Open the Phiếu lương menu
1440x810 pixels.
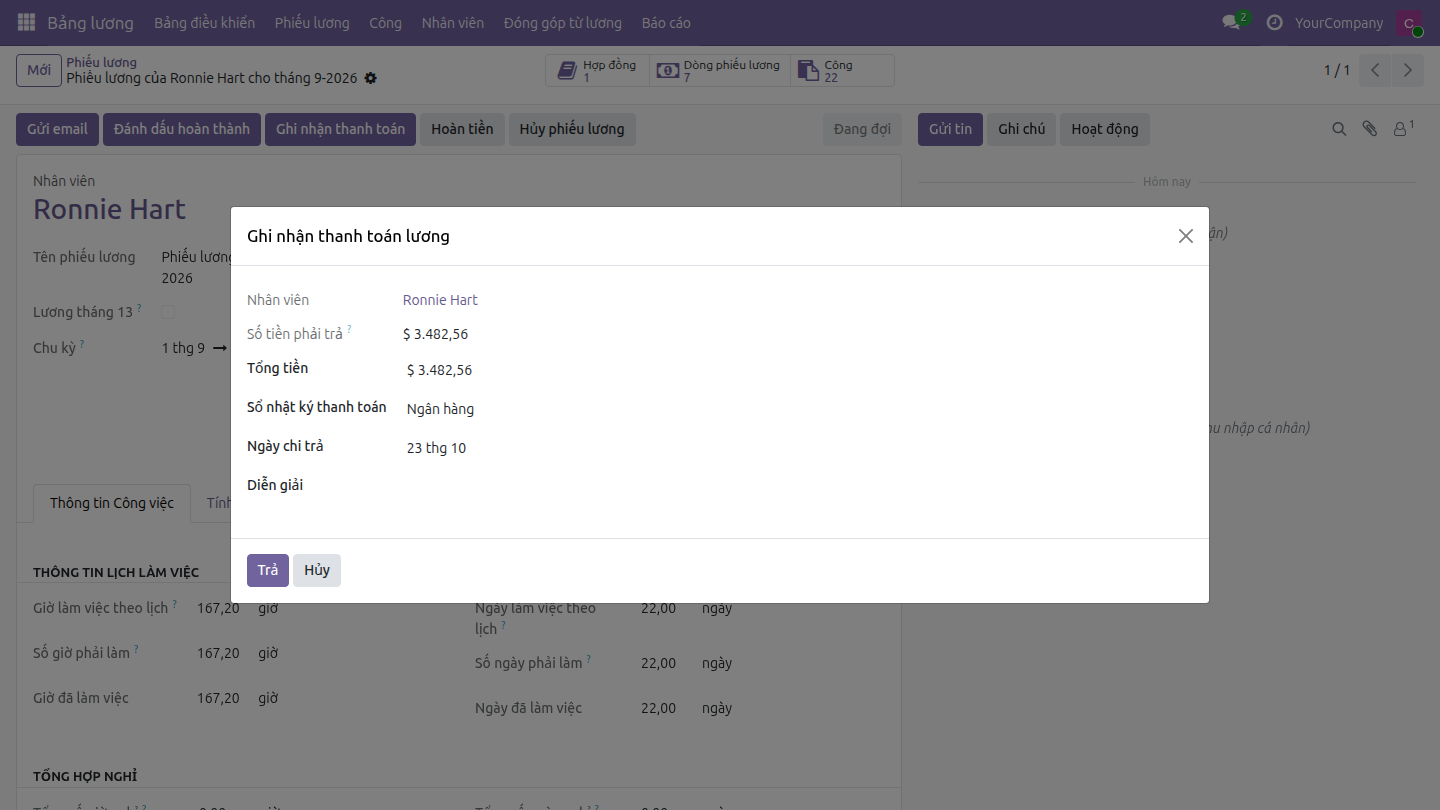tap(312, 22)
